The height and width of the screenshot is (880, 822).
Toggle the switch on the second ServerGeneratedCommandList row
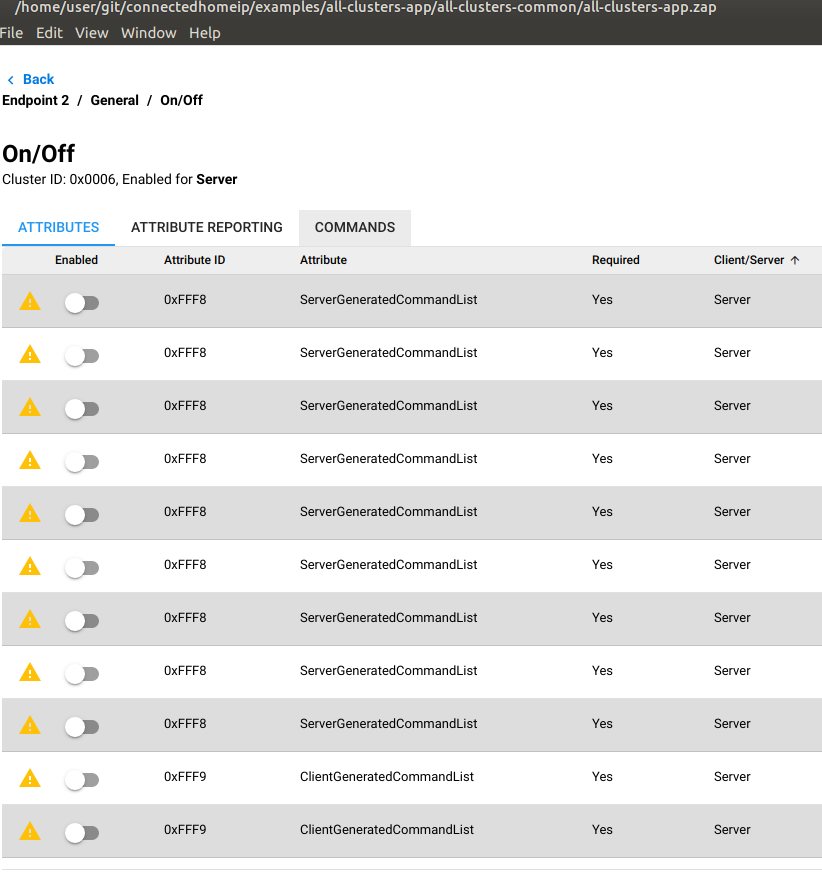click(x=82, y=354)
